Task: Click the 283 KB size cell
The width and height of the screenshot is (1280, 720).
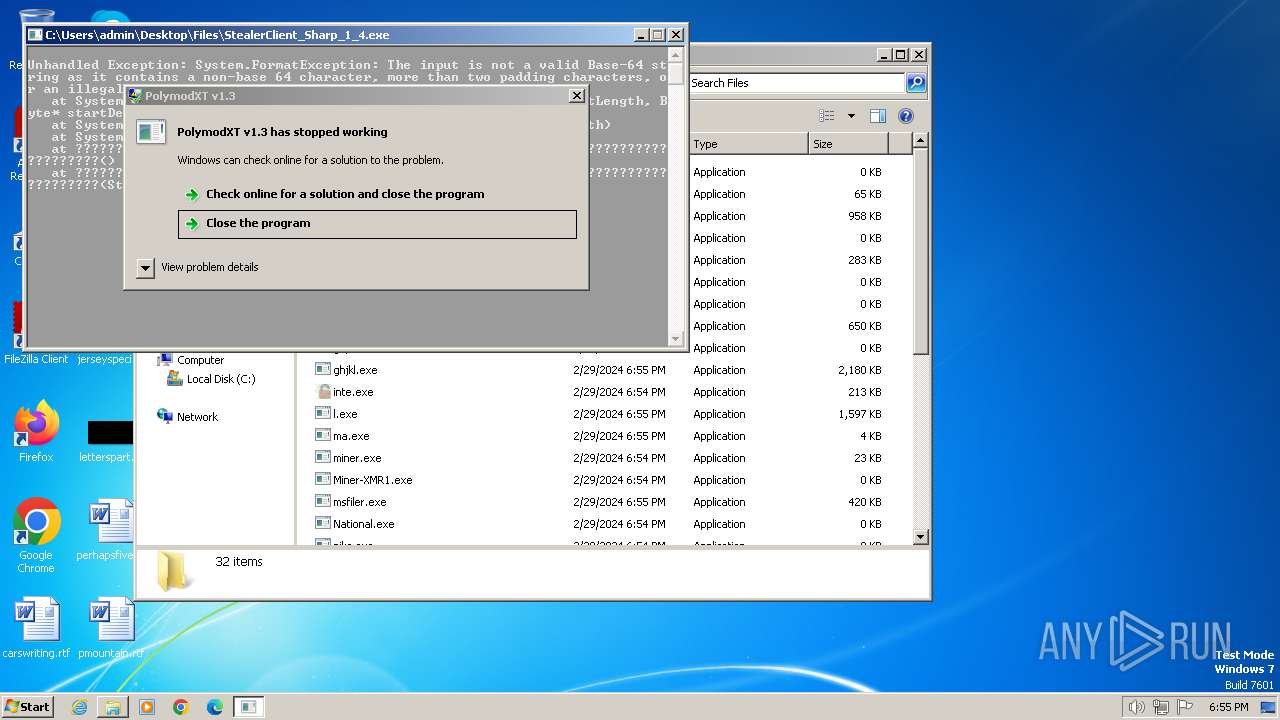Action: tap(865, 260)
